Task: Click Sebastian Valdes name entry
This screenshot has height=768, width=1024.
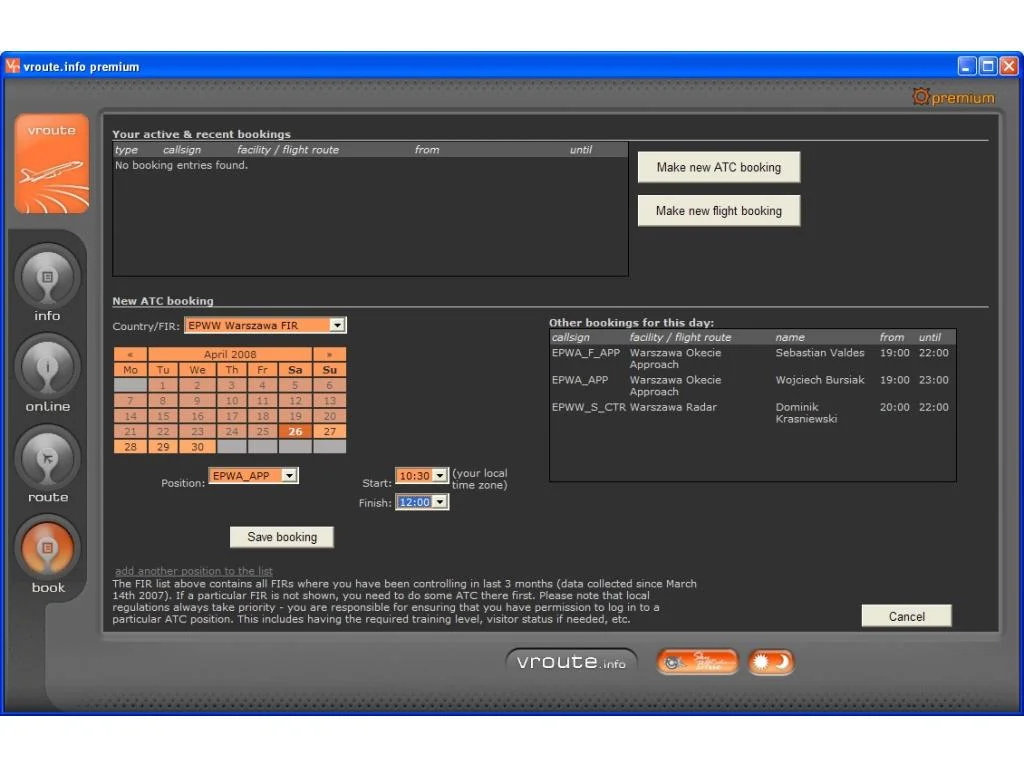Action: point(820,353)
